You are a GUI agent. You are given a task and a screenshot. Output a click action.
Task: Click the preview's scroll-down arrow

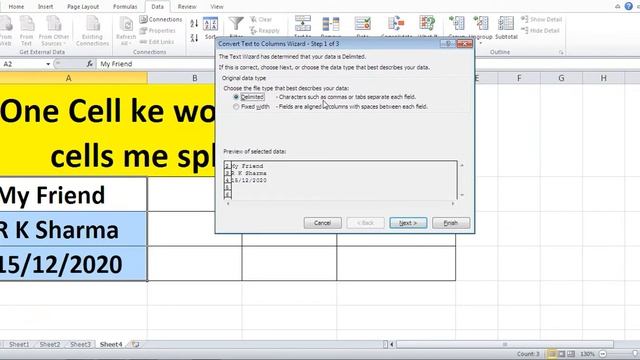(x=462, y=195)
